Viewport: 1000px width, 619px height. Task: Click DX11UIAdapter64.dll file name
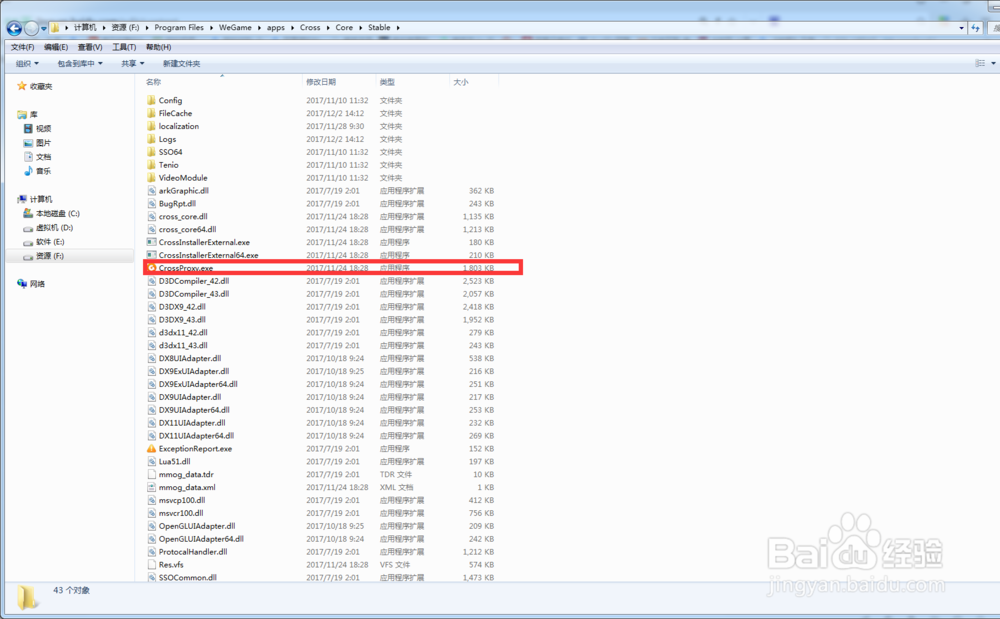click(196, 436)
